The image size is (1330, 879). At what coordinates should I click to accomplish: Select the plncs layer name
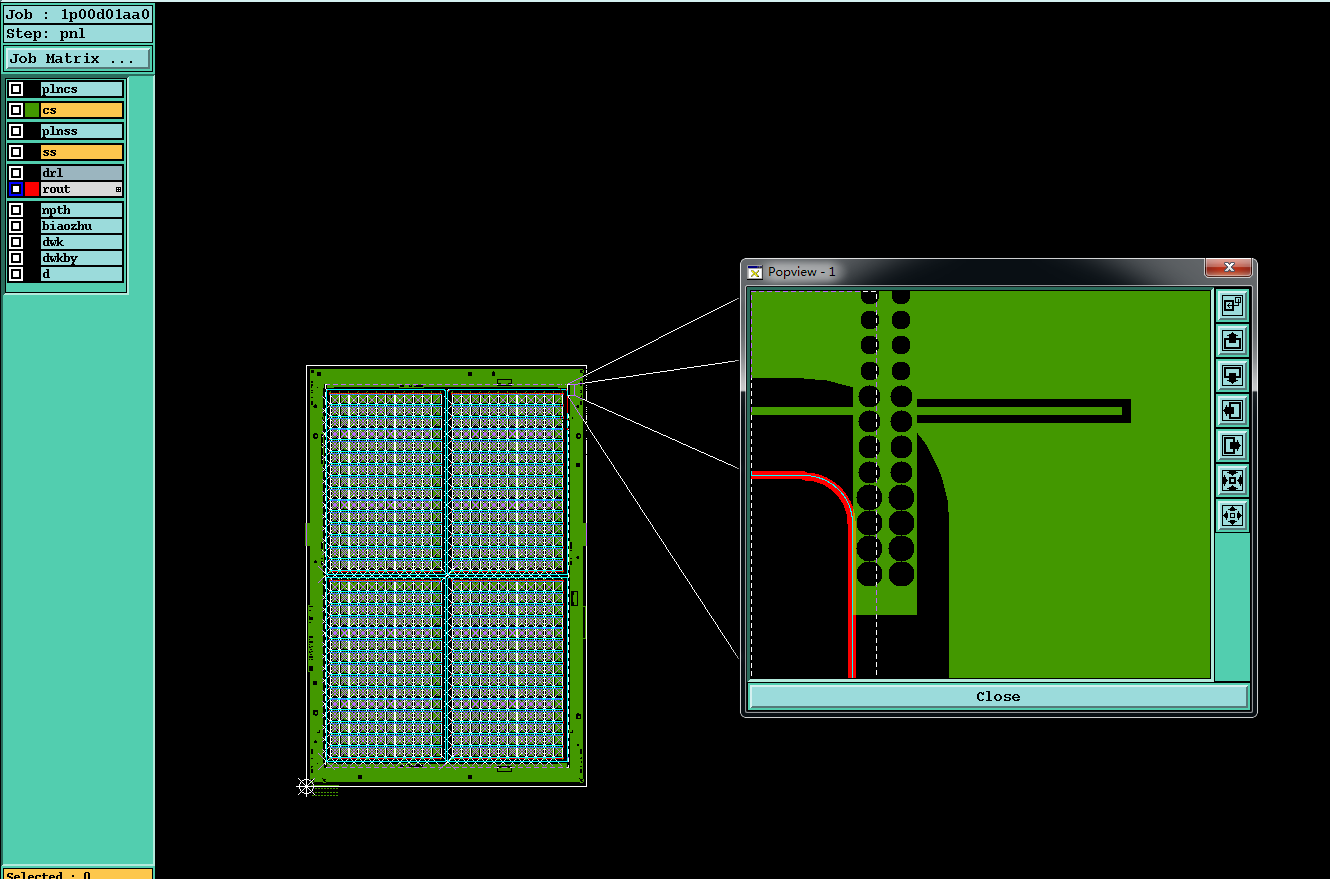click(x=82, y=89)
